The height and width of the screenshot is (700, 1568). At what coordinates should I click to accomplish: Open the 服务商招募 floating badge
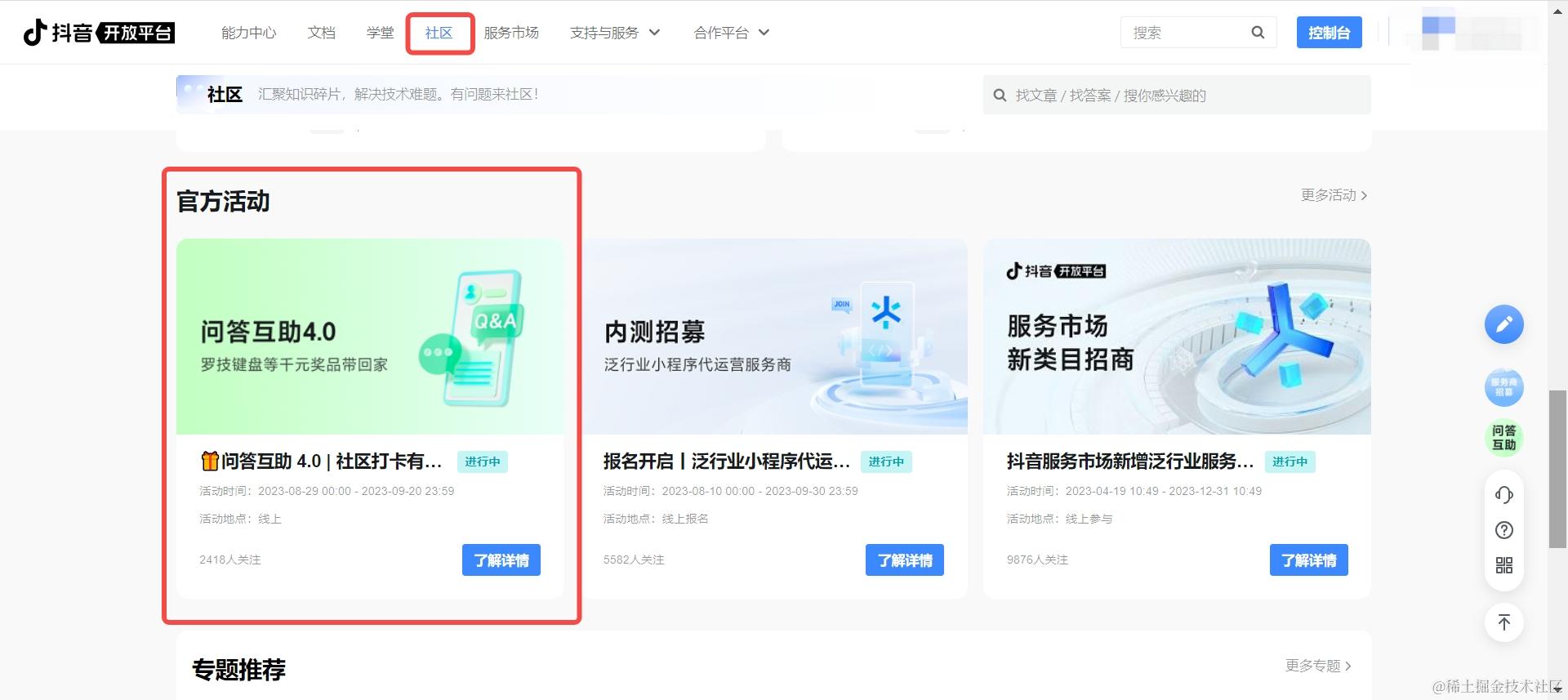[x=1503, y=387]
